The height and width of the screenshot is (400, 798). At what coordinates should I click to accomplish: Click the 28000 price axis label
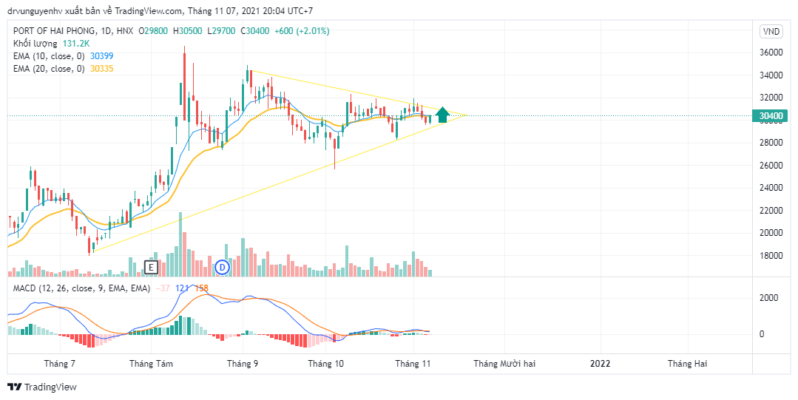[x=771, y=142]
